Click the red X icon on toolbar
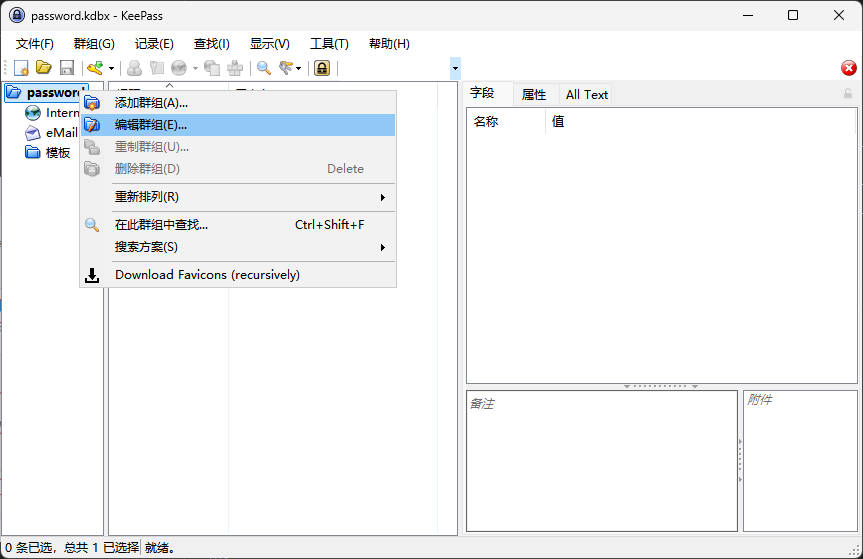The width and height of the screenshot is (863, 559). (x=849, y=68)
